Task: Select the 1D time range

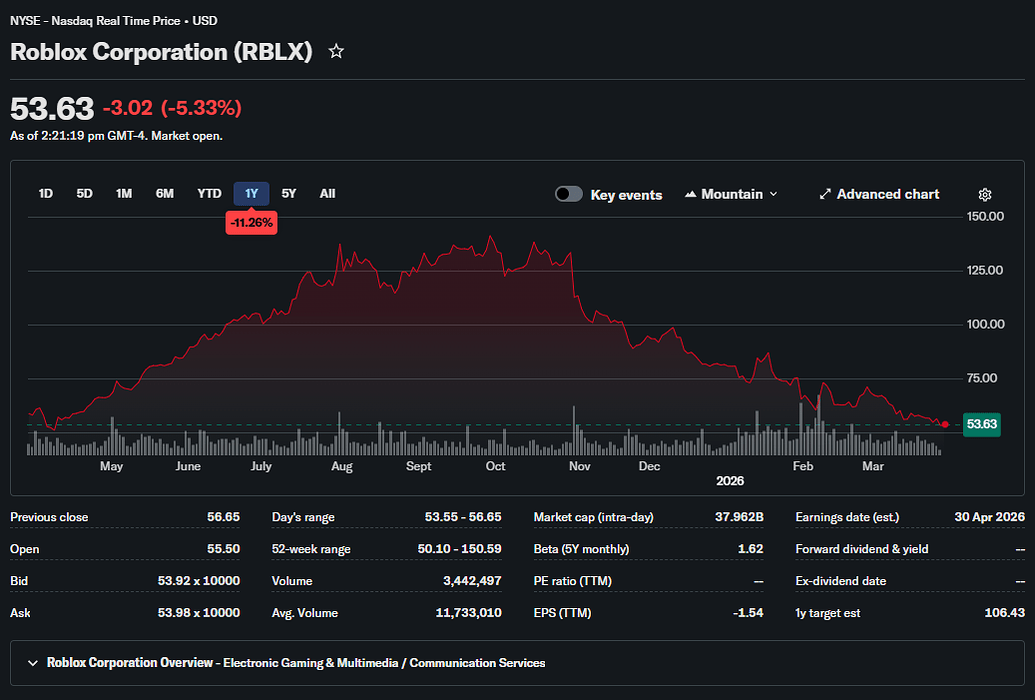Action: click(46, 193)
